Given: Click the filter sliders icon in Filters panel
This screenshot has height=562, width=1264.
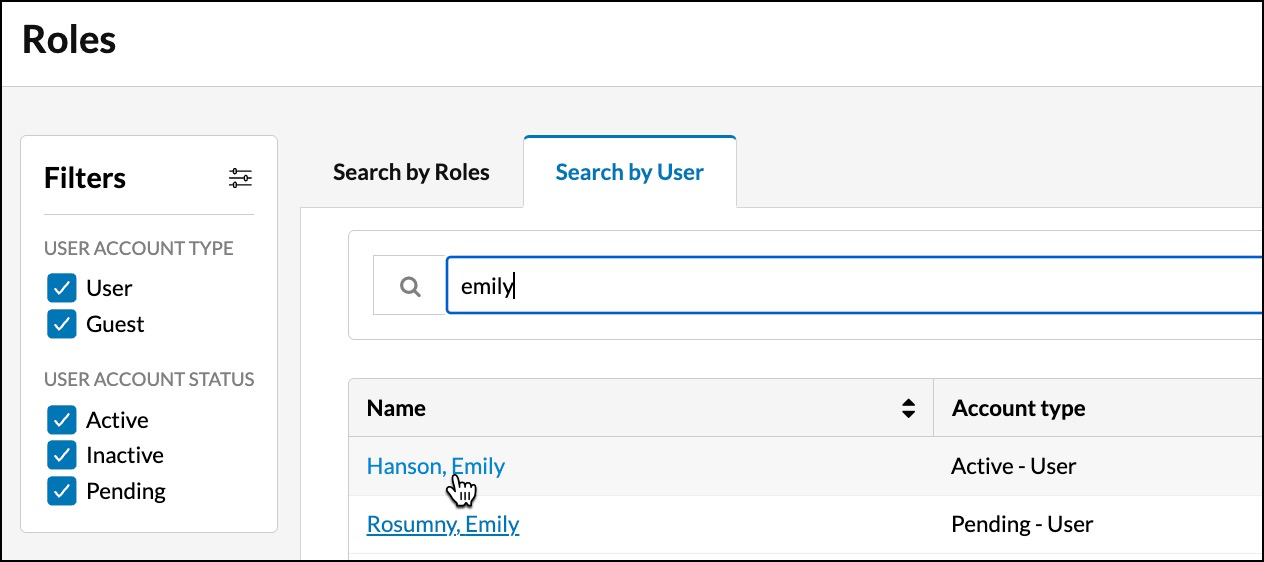Looking at the screenshot, I should point(240,178).
